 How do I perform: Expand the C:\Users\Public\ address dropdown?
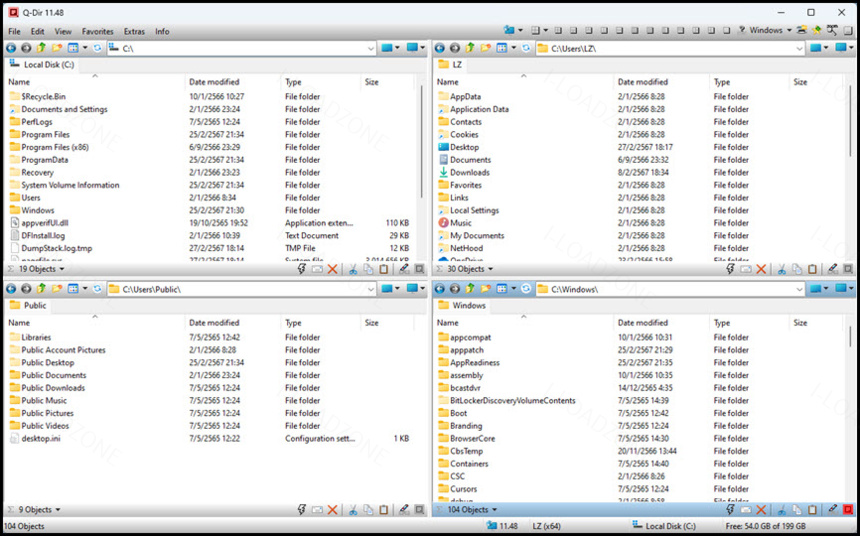tap(371, 289)
